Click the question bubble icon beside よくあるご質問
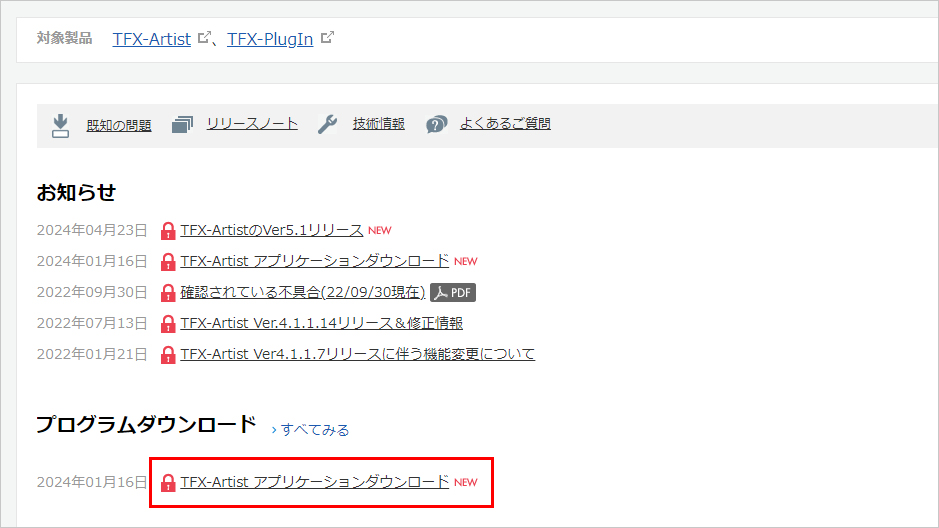This screenshot has width=939, height=528. click(x=437, y=125)
